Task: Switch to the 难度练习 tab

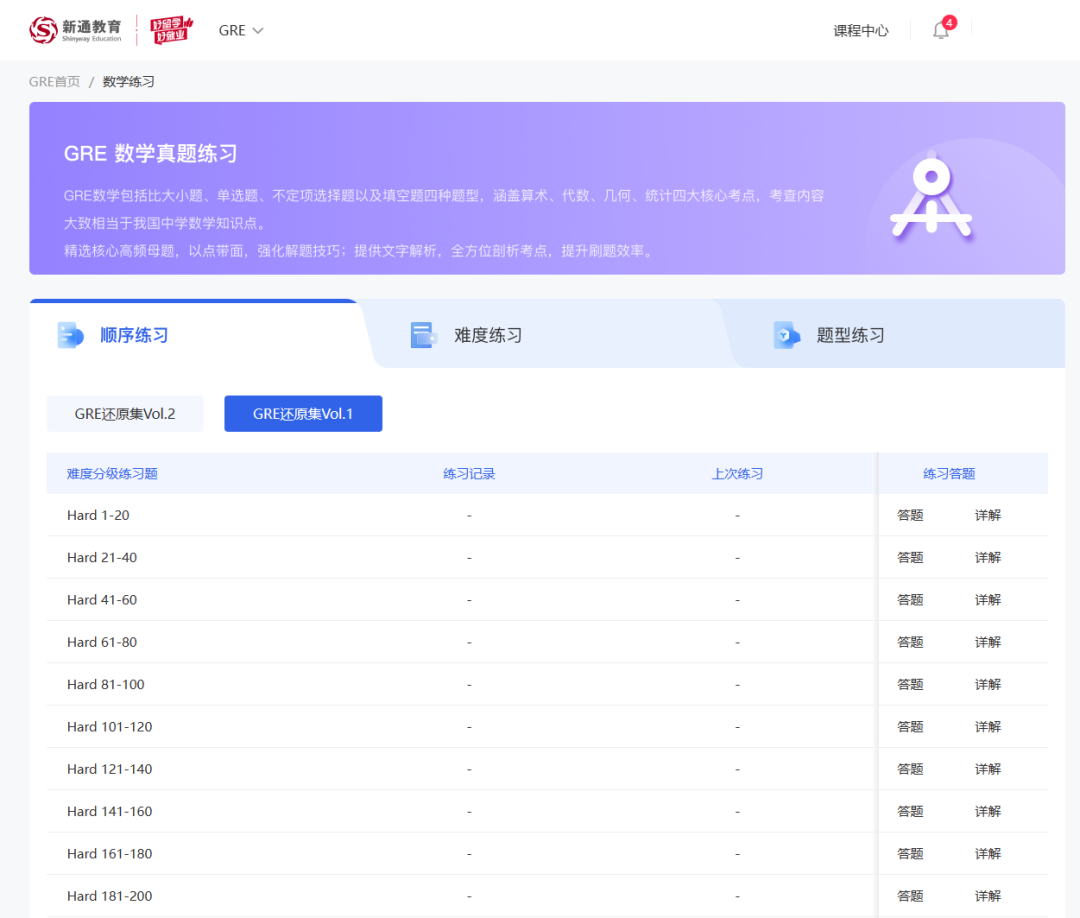Action: [488, 335]
